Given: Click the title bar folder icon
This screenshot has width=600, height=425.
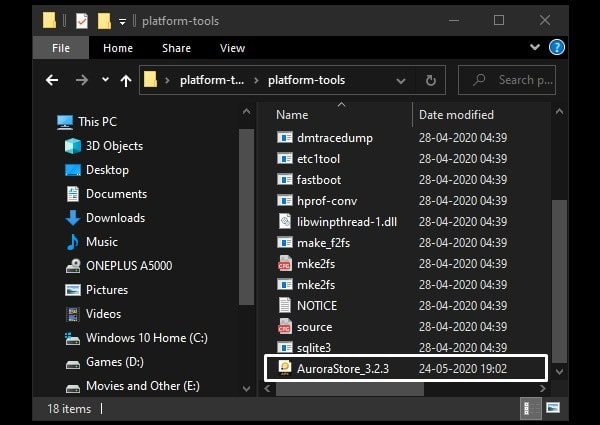Looking at the screenshot, I should click(49, 21).
